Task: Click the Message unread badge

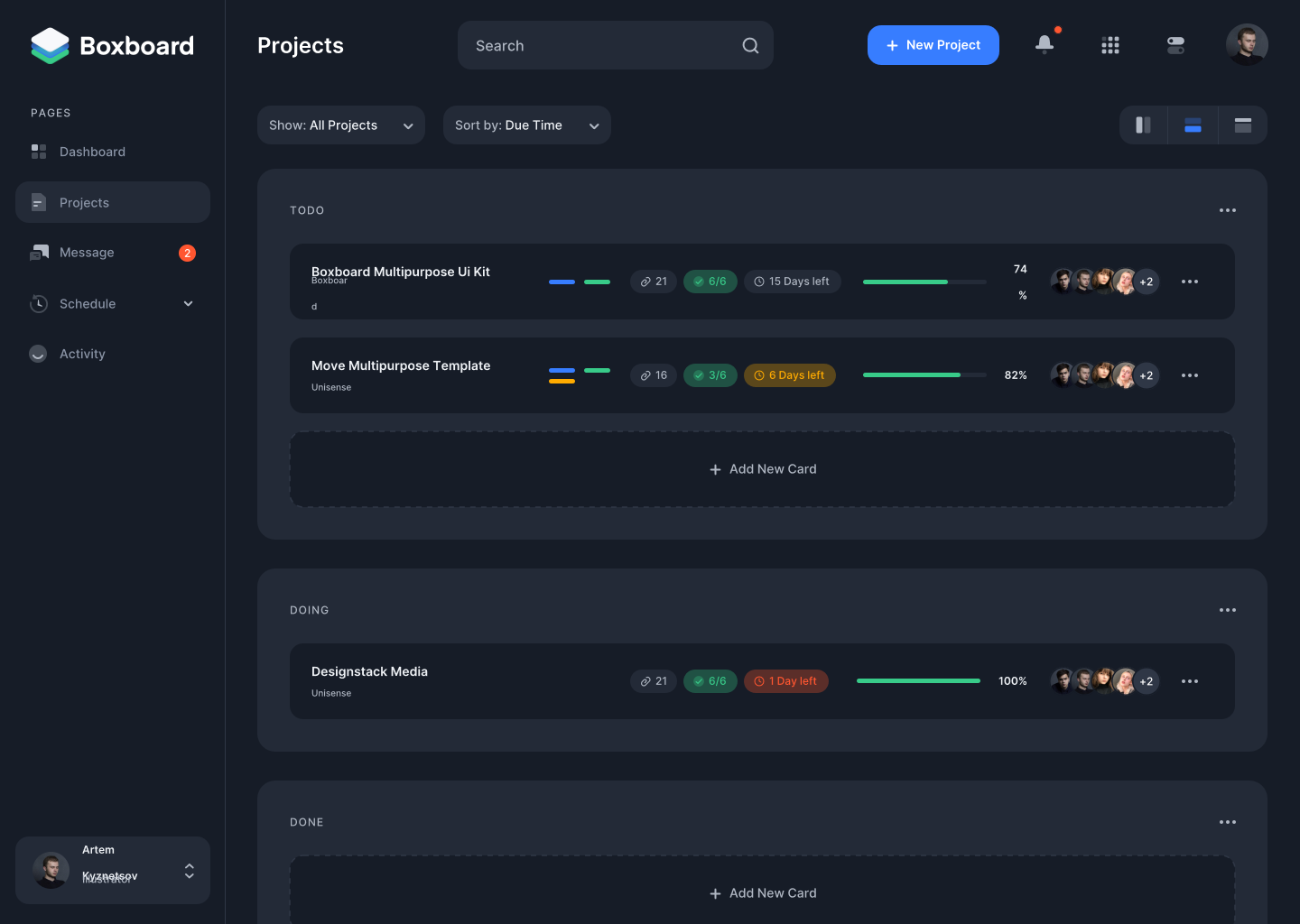Action: (187, 253)
